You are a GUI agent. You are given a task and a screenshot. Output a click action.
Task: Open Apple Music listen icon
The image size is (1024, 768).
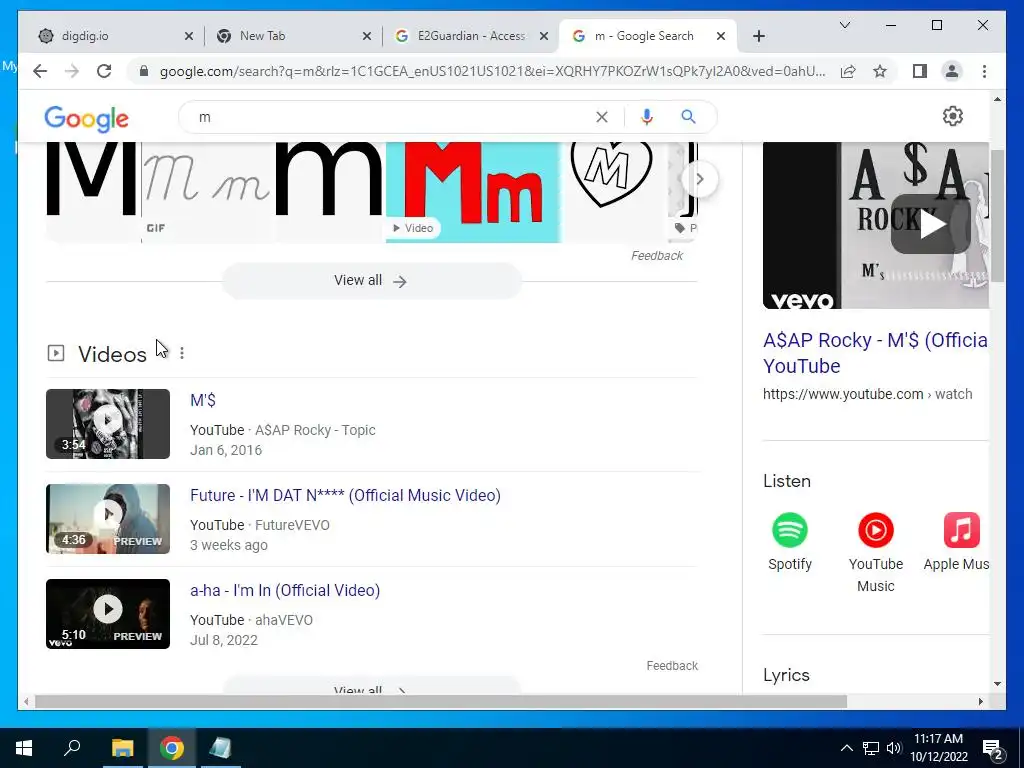pyautogui.click(x=961, y=530)
